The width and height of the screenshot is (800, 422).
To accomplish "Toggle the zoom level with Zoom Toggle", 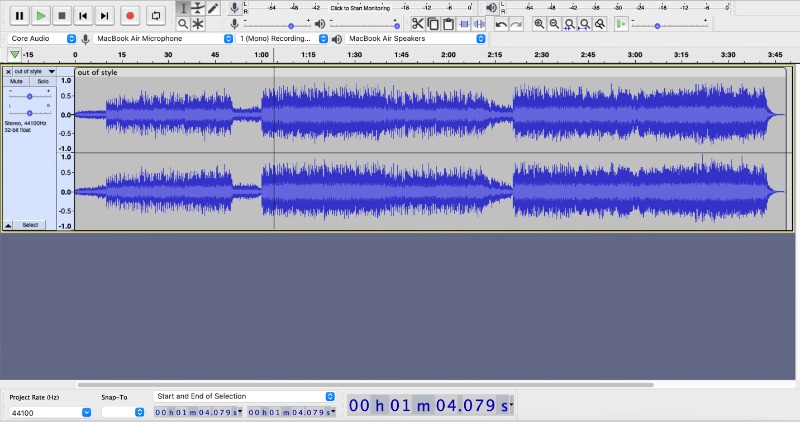I will pyautogui.click(x=600, y=24).
